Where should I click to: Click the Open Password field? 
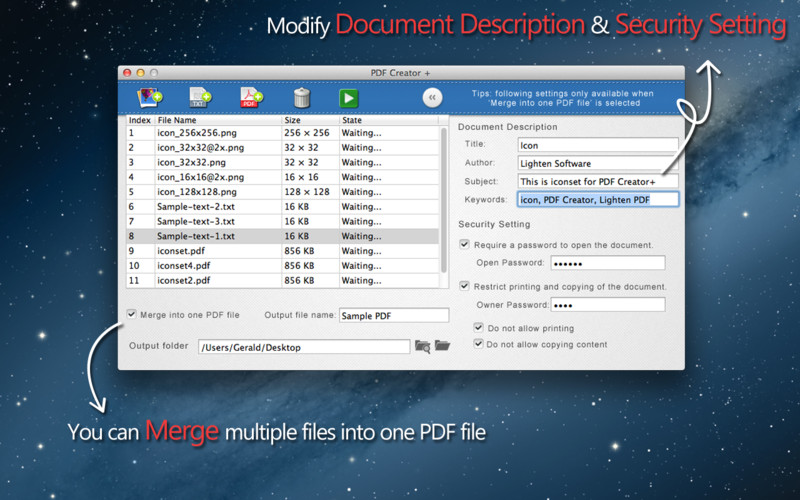click(x=608, y=263)
